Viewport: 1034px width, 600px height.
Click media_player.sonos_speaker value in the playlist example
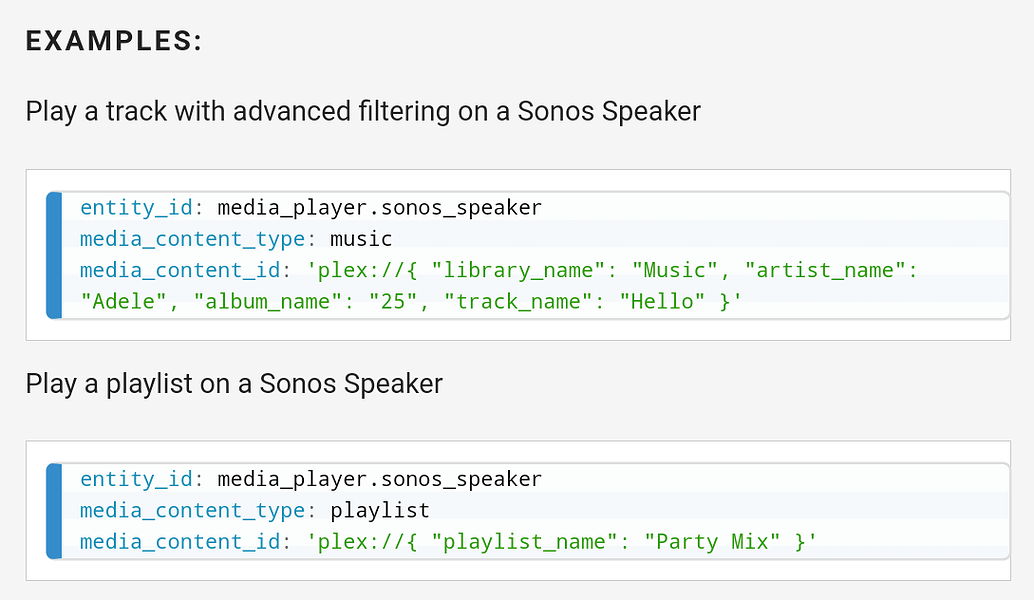(x=379, y=480)
